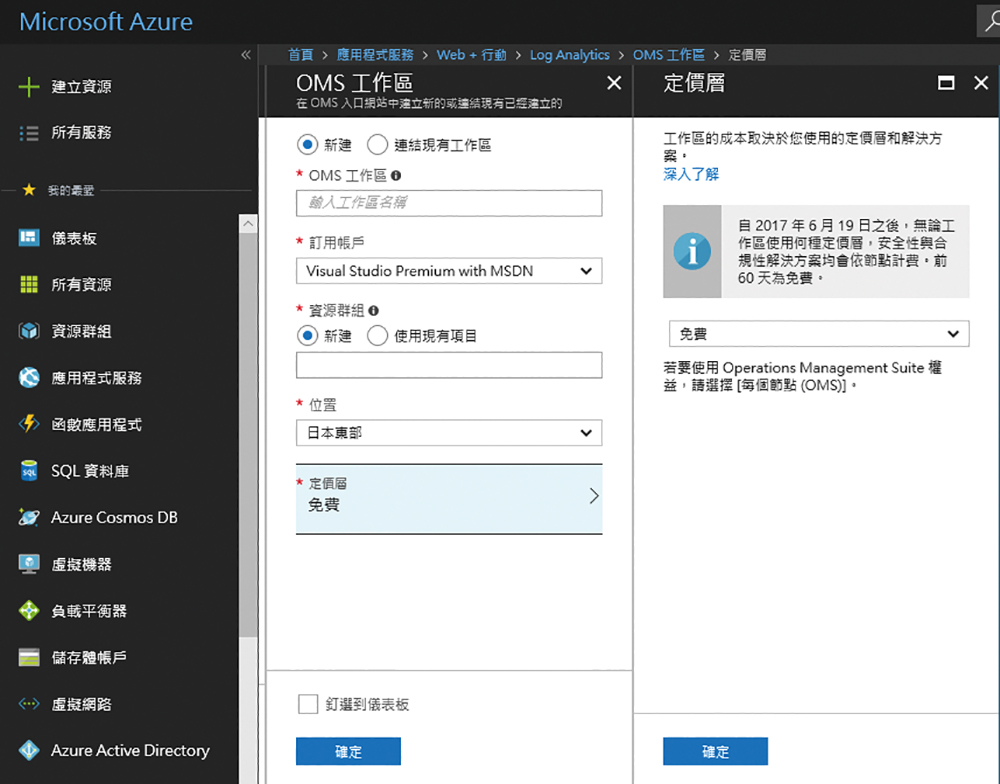Image resolution: width=1000 pixels, height=784 pixels.
Task: Go to Web + Mobile breadcrumb
Action: tap(471, 55)
